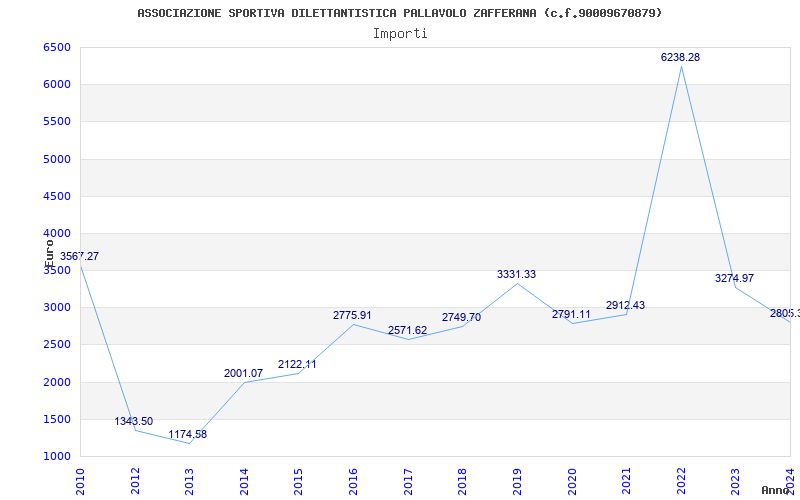Click y-axis tick label 3000

click(x=57, y=308)
